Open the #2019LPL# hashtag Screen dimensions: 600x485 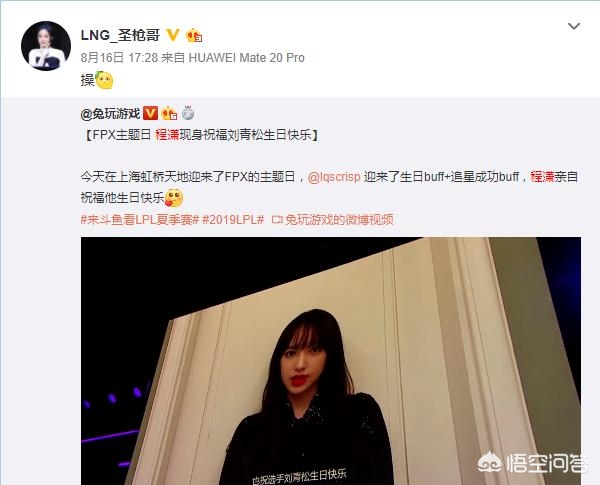233,220
